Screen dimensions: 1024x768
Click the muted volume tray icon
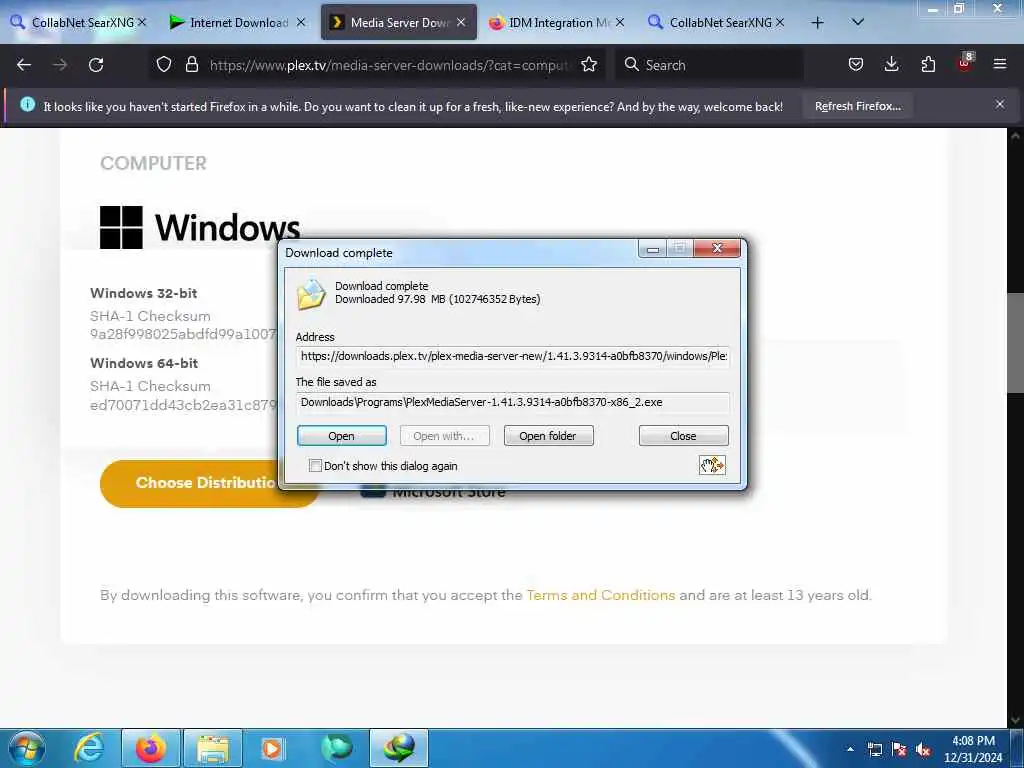point(923,750)
